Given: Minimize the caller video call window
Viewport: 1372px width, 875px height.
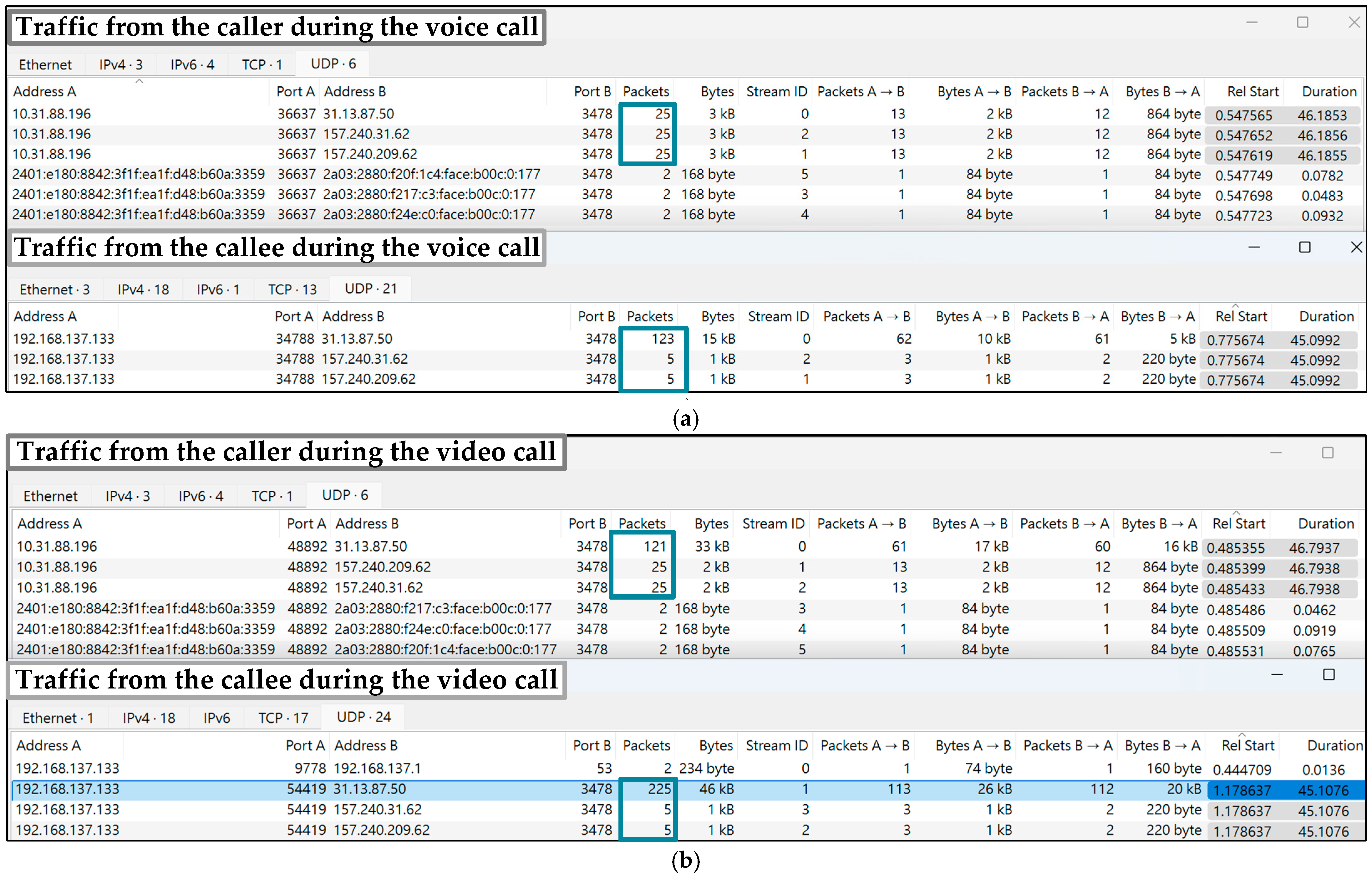Looking at the screenshot, I should 1276,453.
